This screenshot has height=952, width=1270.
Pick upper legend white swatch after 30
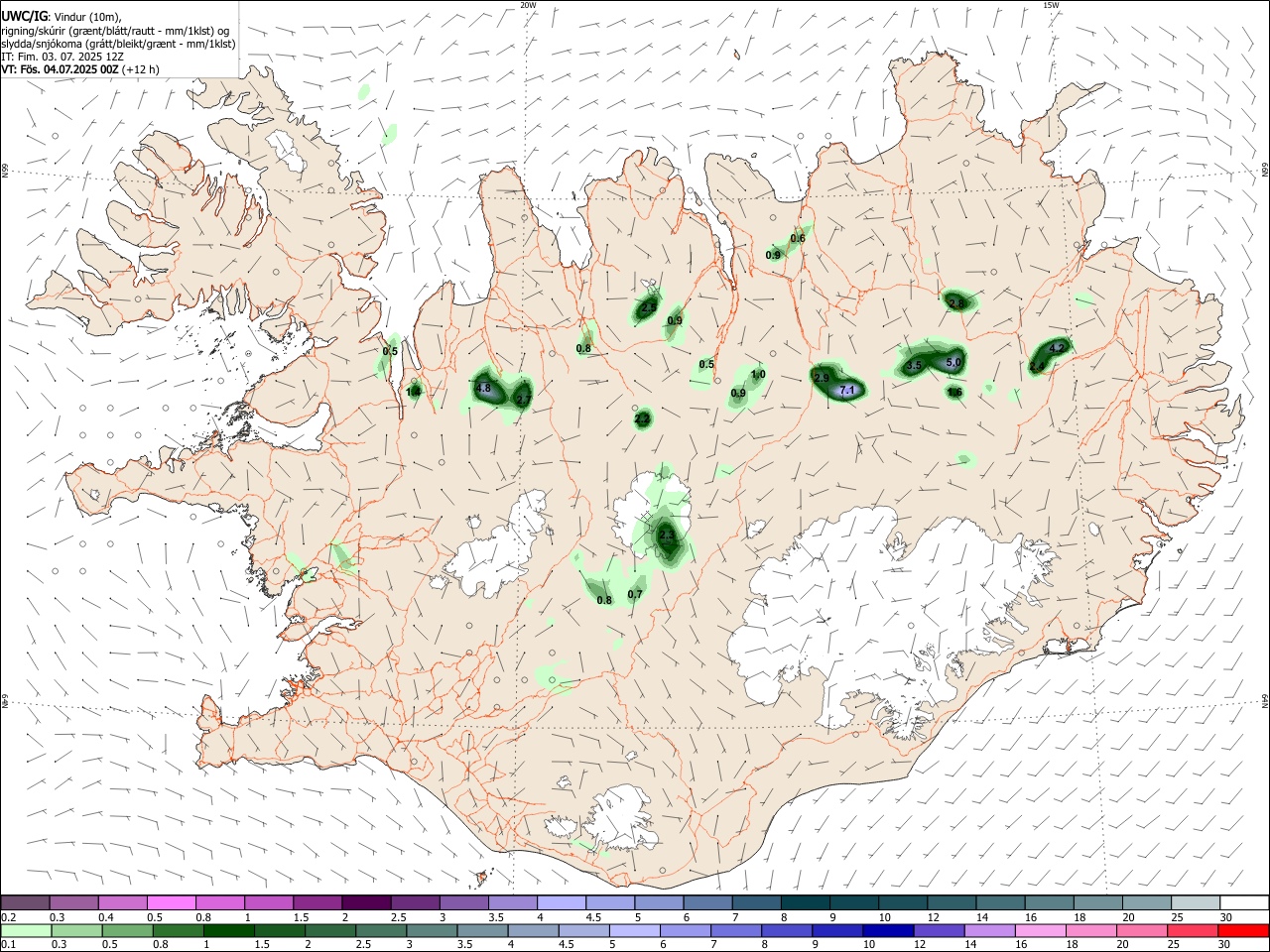click(1243, 902)
